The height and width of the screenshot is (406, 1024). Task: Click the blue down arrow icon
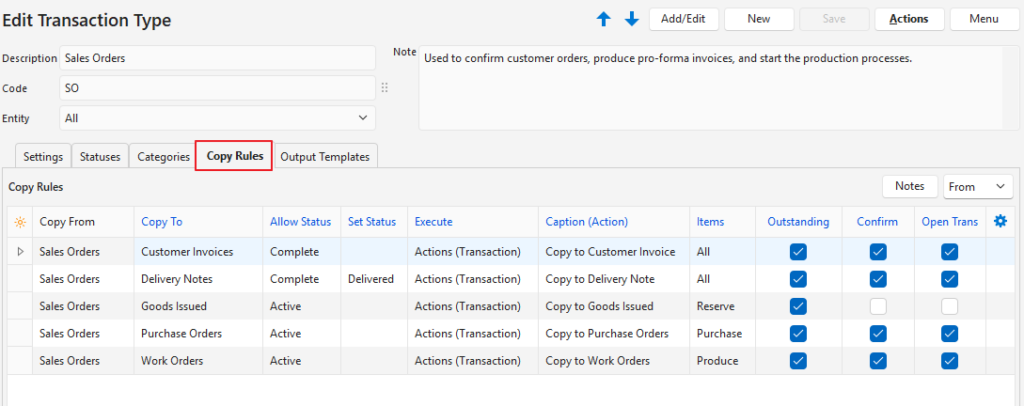pos(631,19)
